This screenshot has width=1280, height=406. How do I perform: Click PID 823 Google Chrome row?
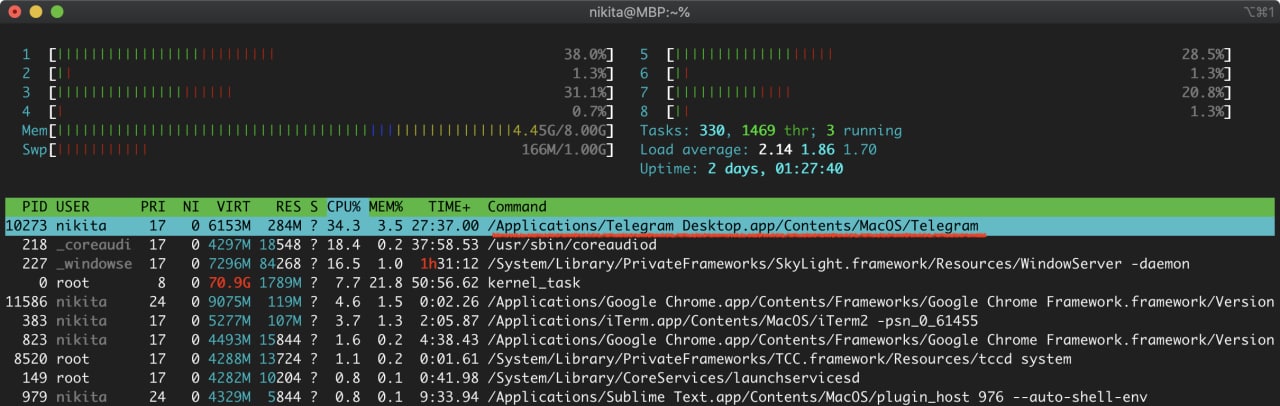[x=640, y=341]
